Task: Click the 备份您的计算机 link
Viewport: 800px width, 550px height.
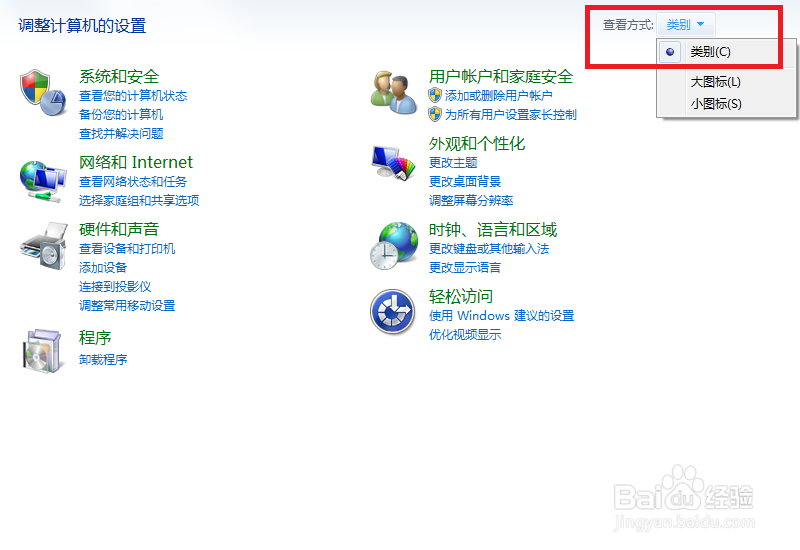Action: [121, 114]
